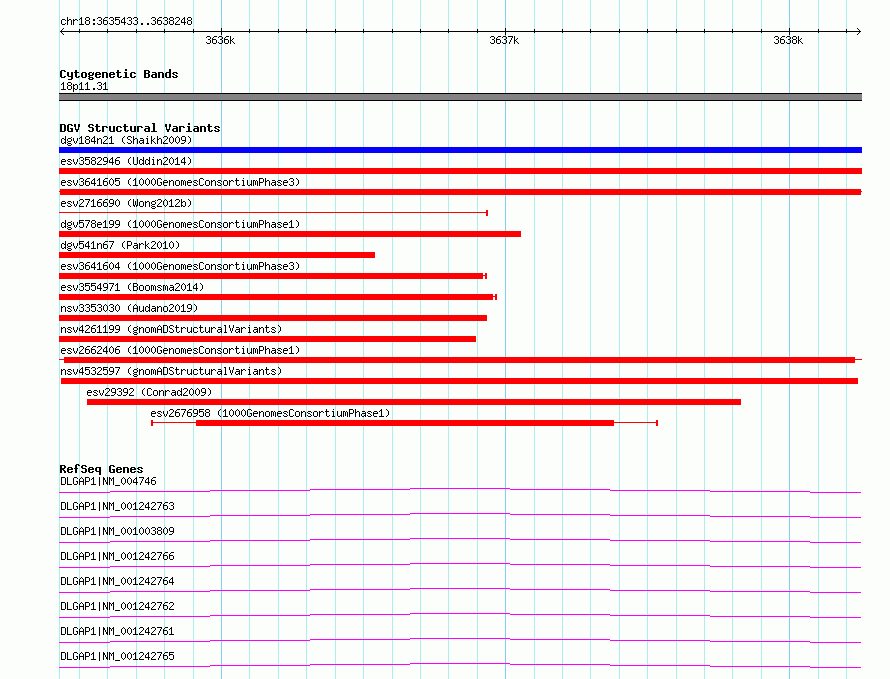This screenshot has width=890, height=679.
Task: Click the gray 18p11.31 cytoband bar
Action: [460, 97]
